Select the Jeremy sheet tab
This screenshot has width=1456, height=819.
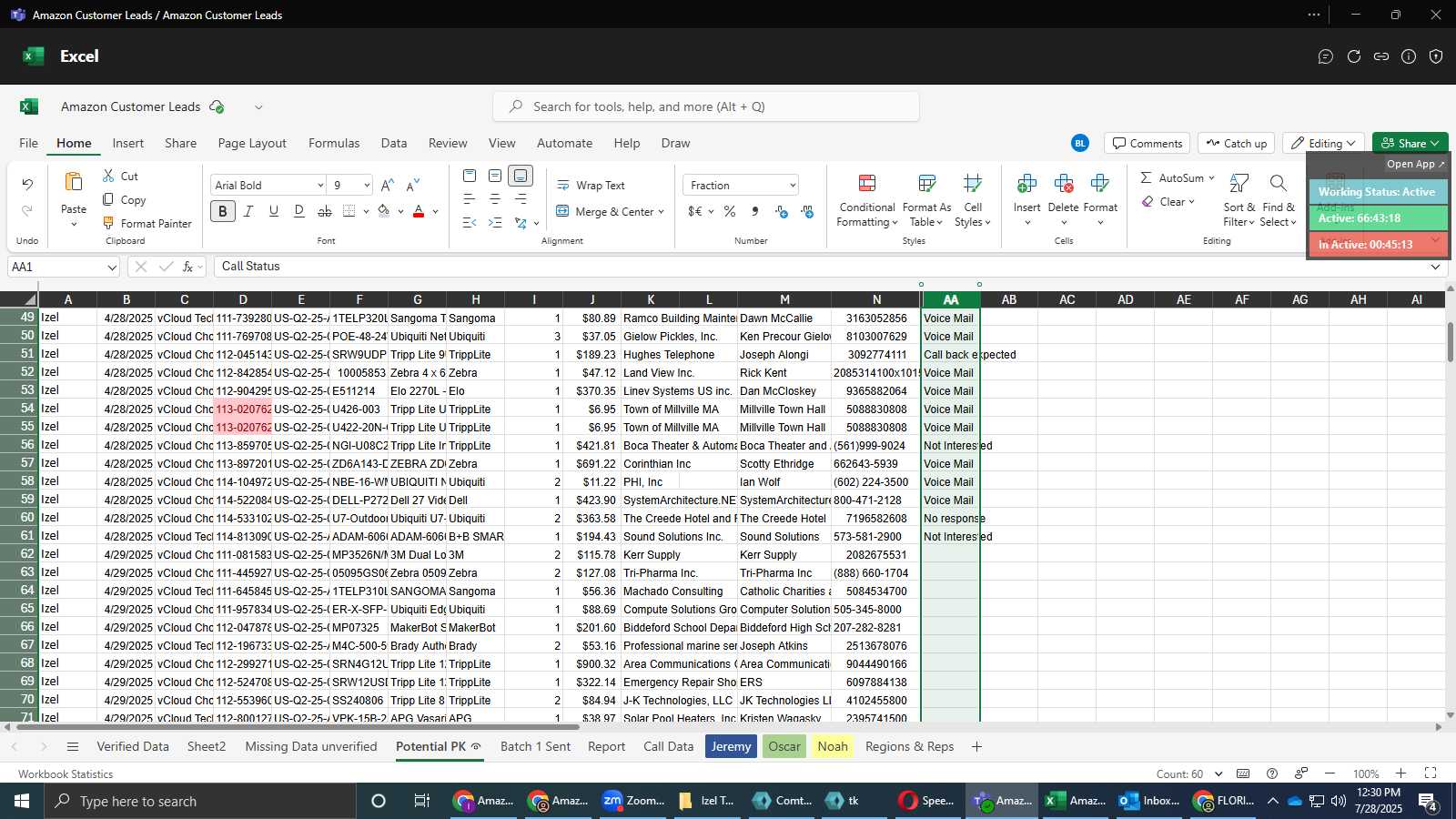click(731, 746)
